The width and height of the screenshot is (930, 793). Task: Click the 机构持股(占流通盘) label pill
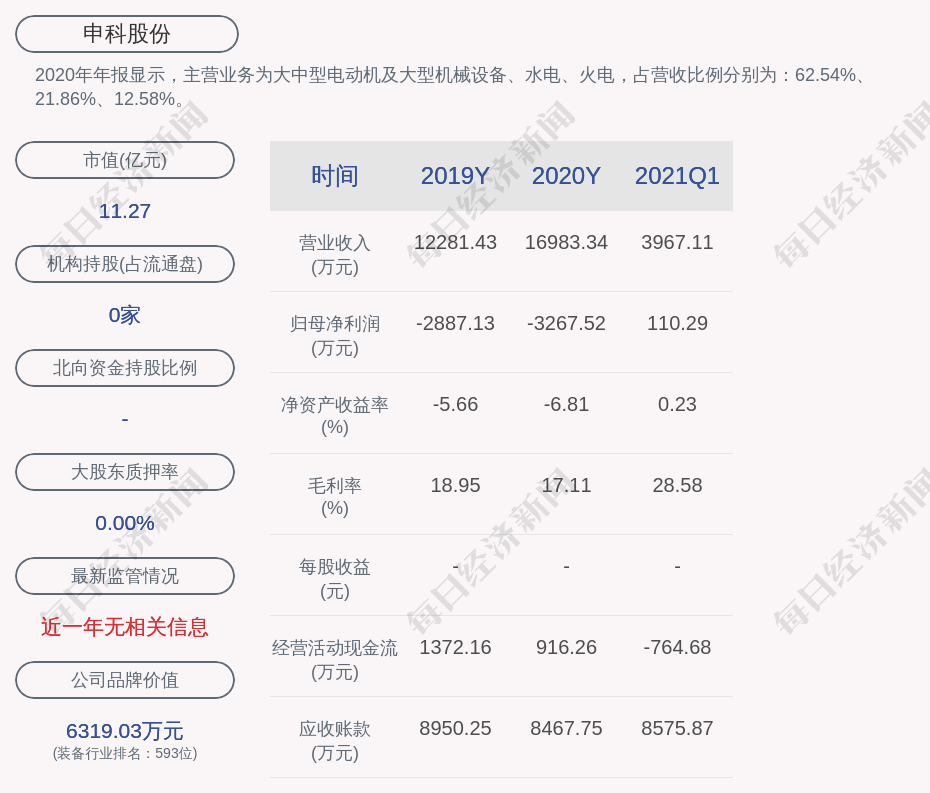(125, 264)
